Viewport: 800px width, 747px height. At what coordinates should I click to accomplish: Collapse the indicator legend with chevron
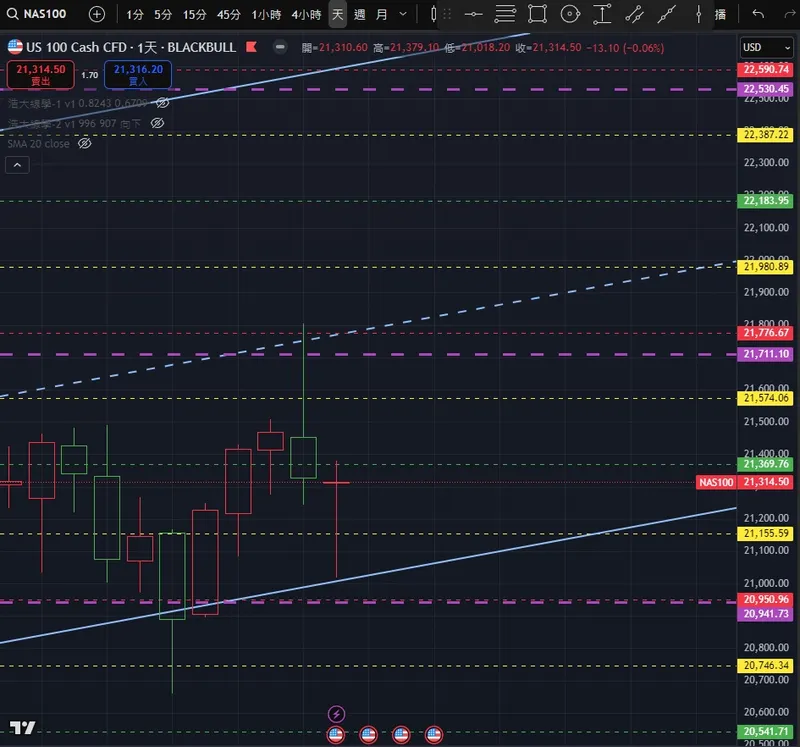pos(17,165)
